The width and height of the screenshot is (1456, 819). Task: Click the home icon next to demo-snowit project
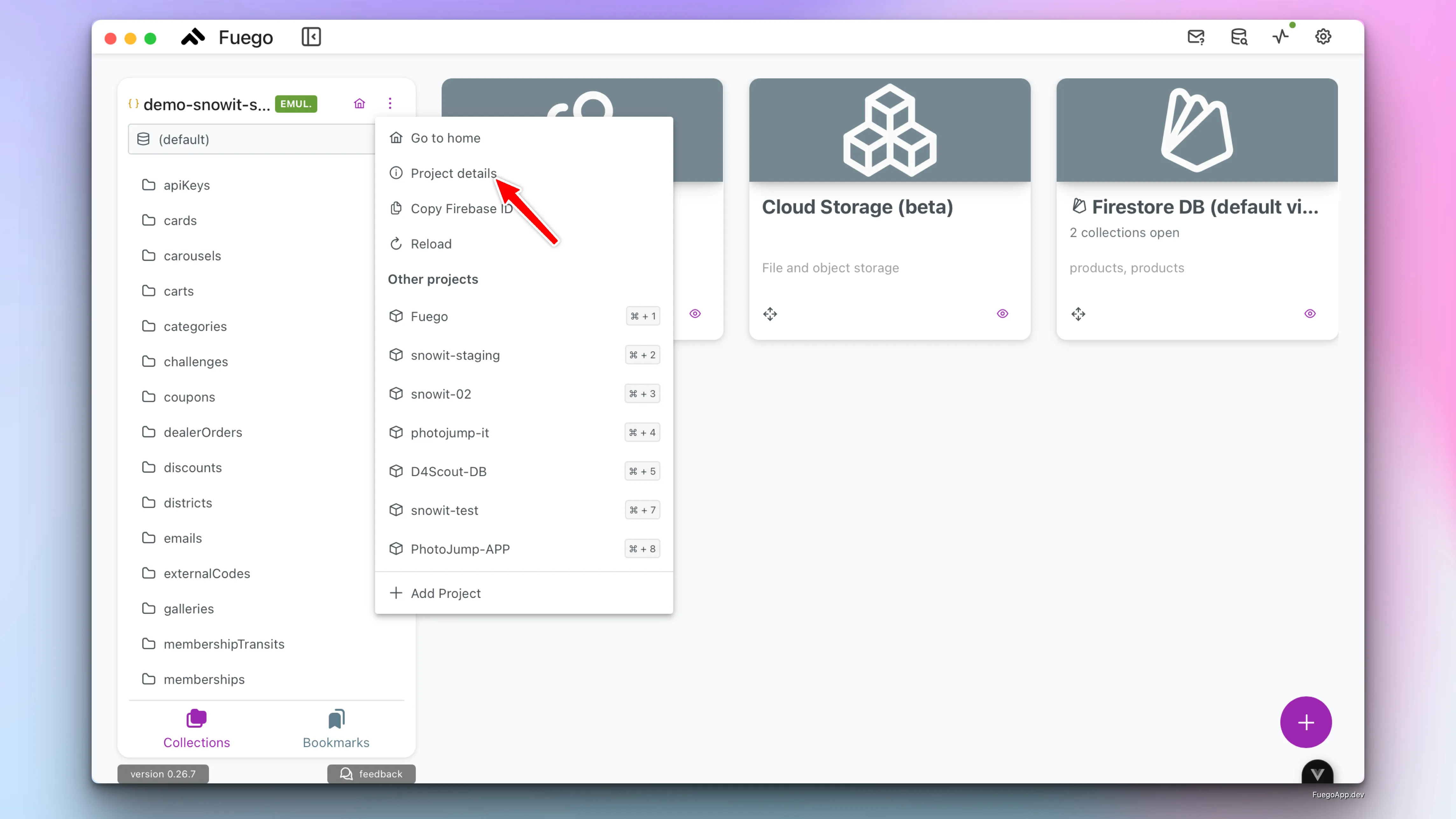pos(360,103)
